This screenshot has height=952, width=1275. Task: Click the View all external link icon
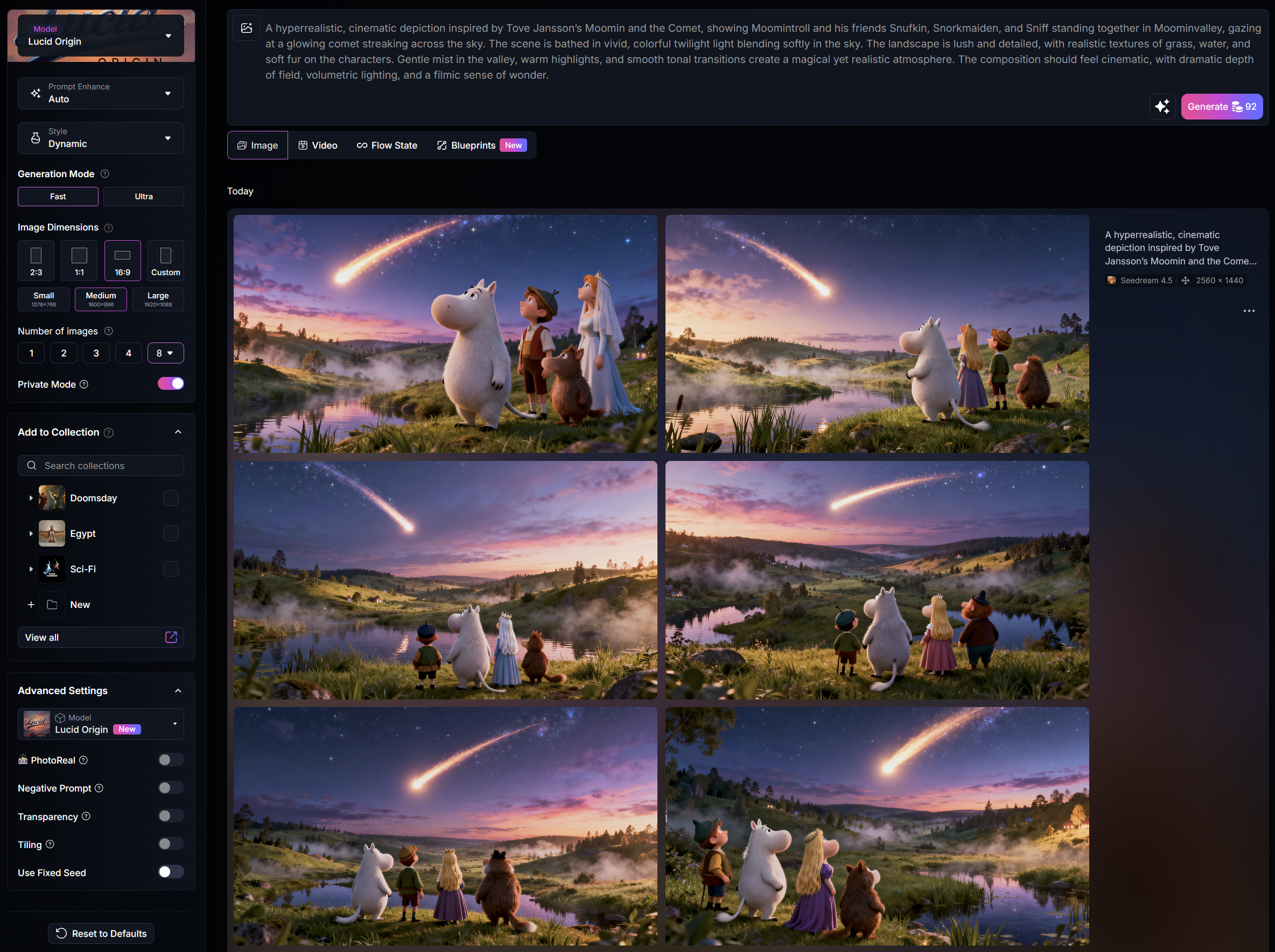coord(171,638)
